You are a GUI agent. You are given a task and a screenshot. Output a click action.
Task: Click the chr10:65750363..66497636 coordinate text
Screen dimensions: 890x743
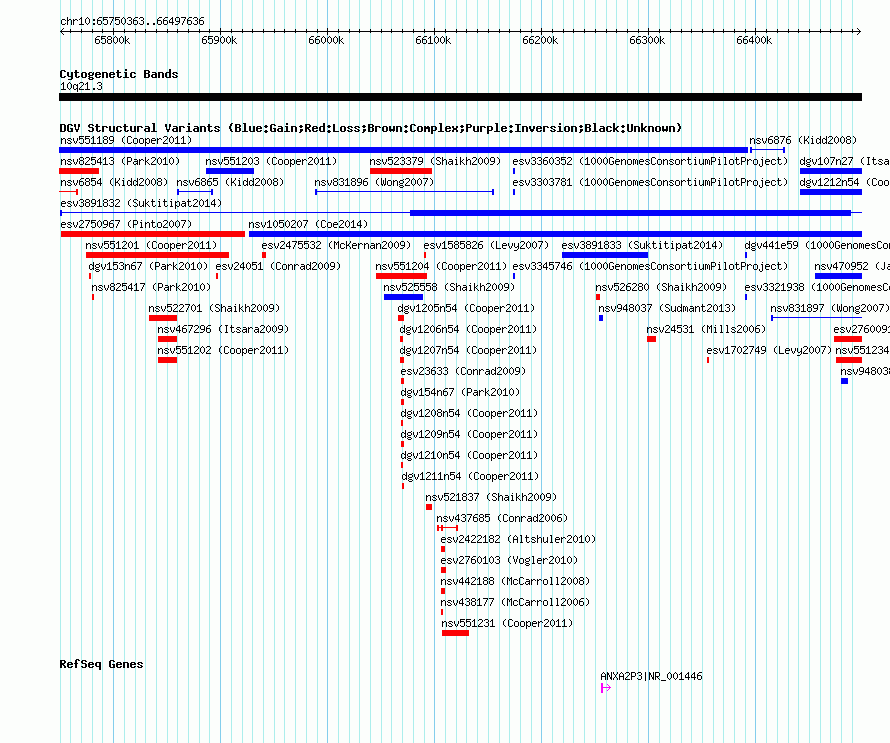tap(132, 21)
